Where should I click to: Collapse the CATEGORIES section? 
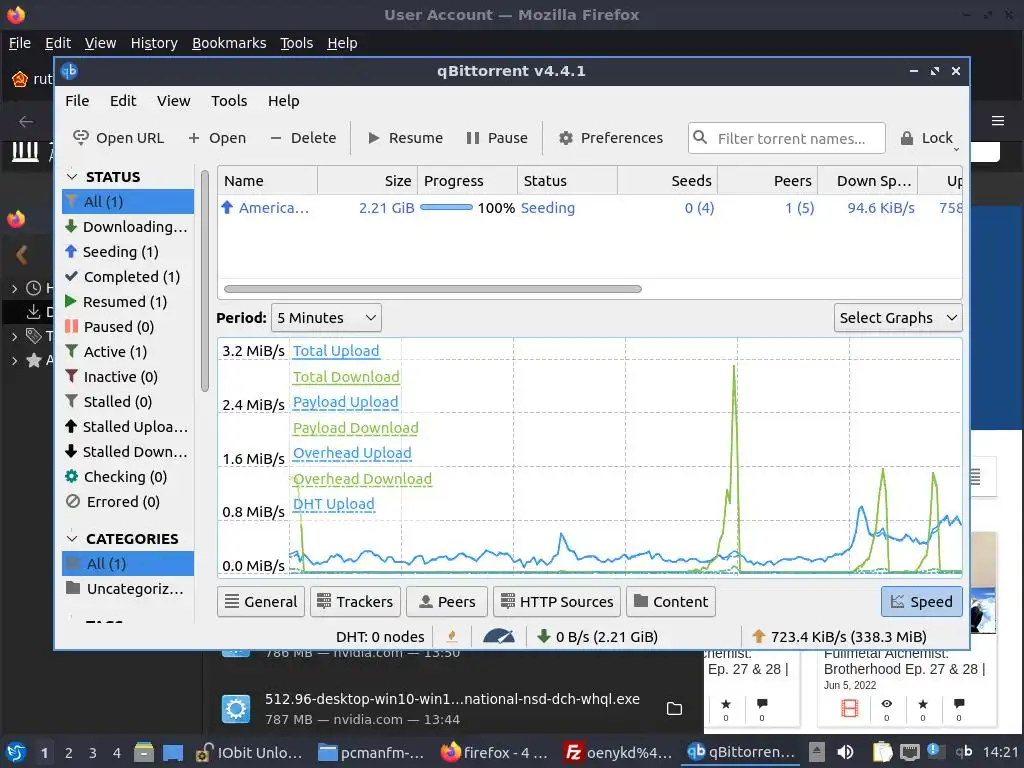(72, 539)
